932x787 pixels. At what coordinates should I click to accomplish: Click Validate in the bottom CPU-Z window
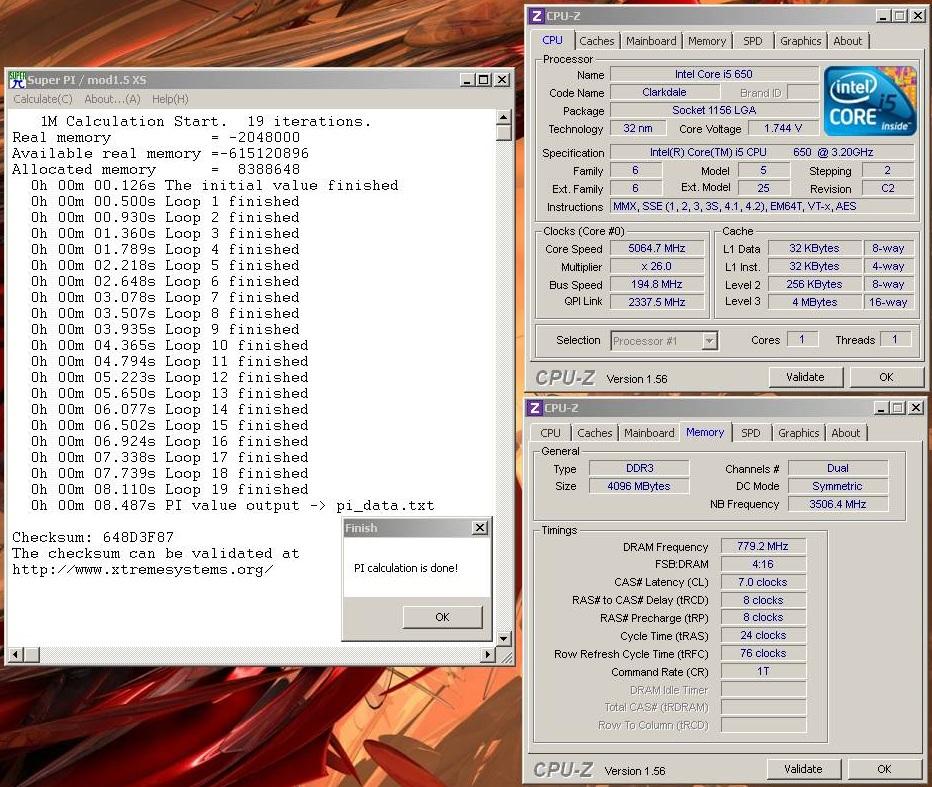[x=803, y=769]
